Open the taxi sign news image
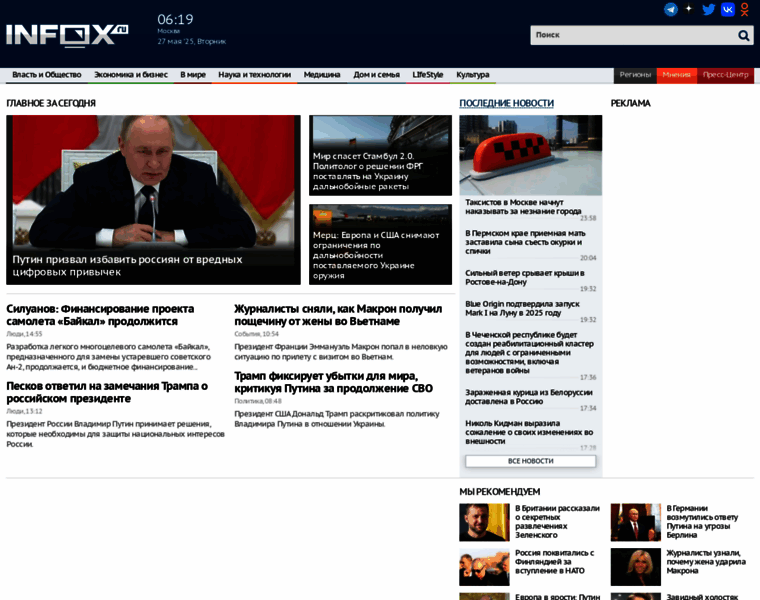The image size is (760, 600). point(531,155)
